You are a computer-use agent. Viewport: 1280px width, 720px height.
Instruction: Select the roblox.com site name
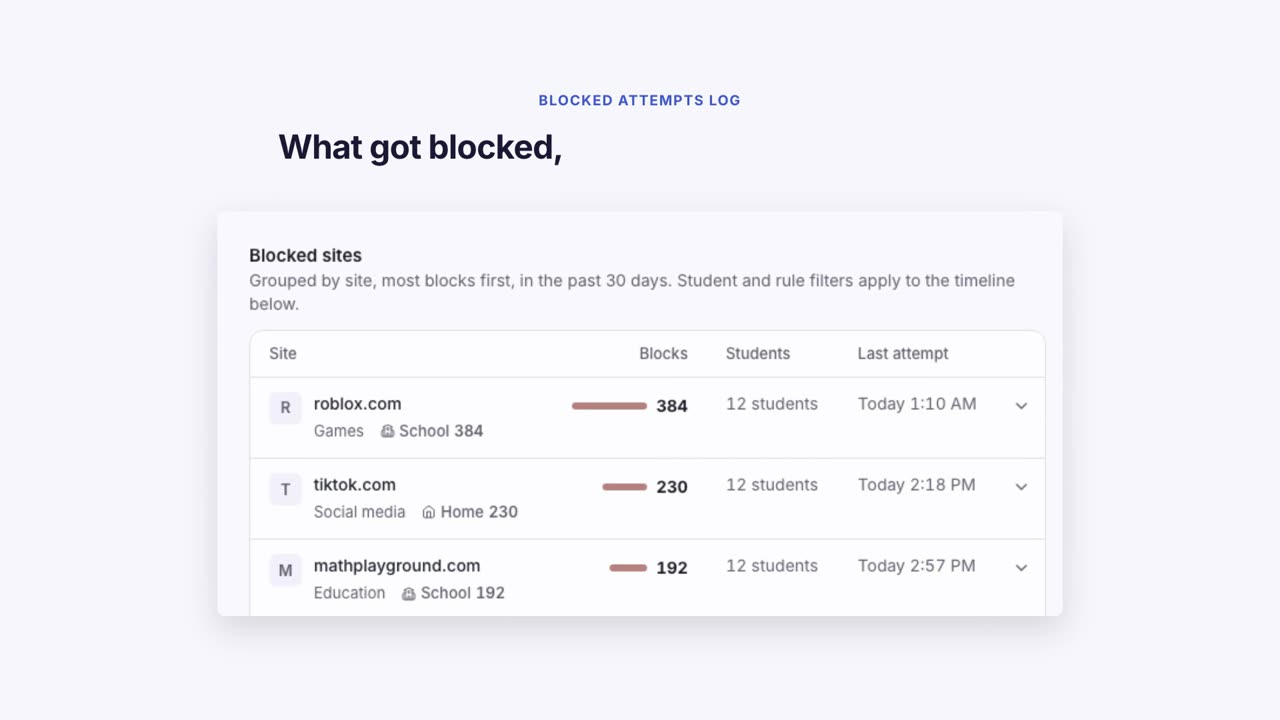point(358,404)
